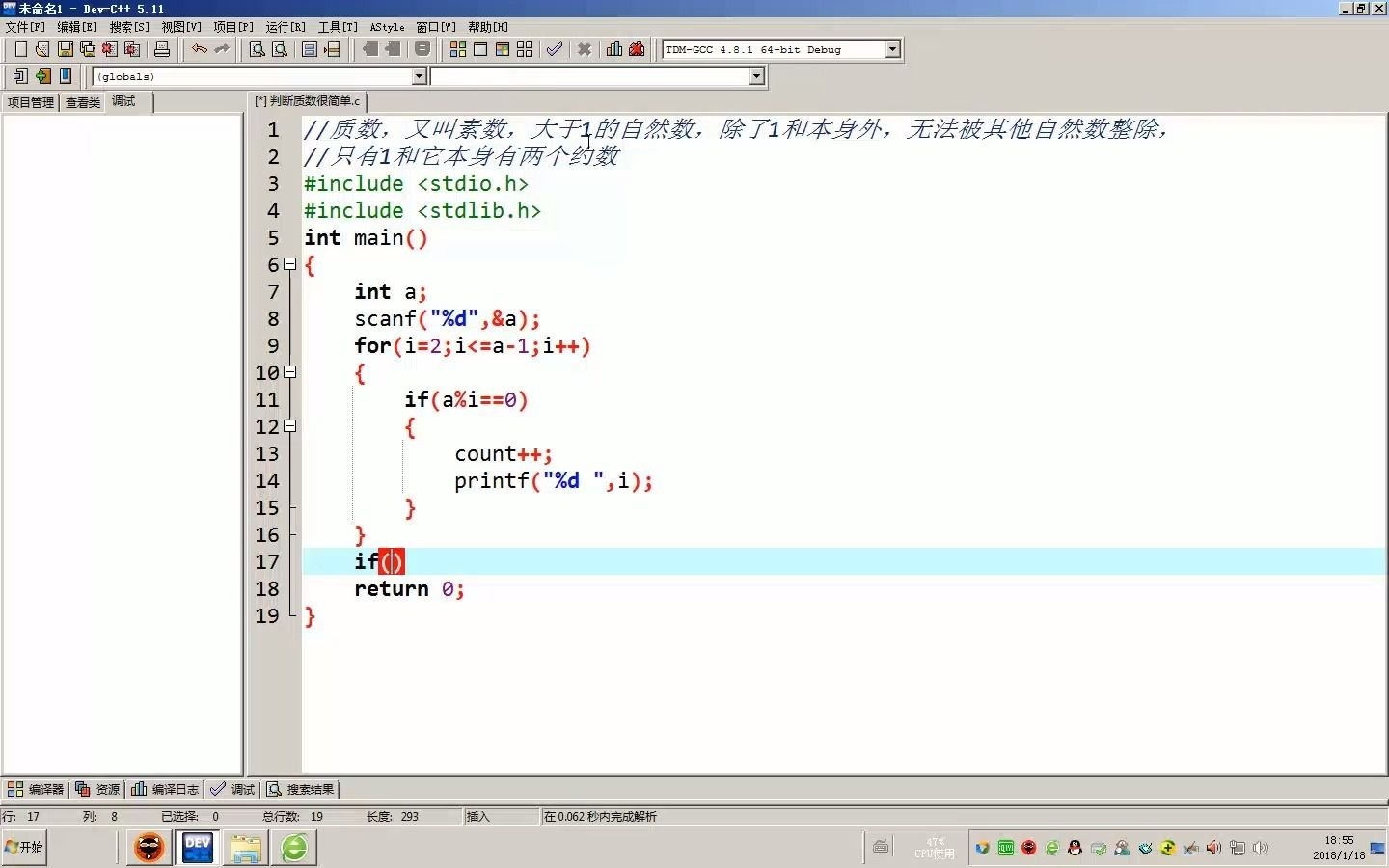Collapse the code fold at line 10
Screen dimensions: 1389x868
[289, 372]
